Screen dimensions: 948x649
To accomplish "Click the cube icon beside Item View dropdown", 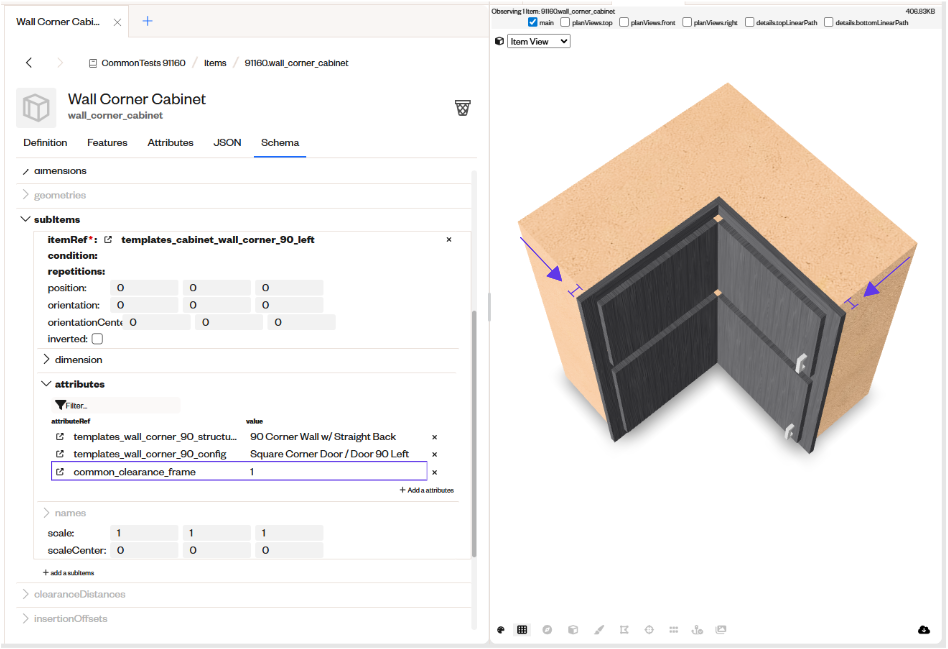I will [499, 41].
